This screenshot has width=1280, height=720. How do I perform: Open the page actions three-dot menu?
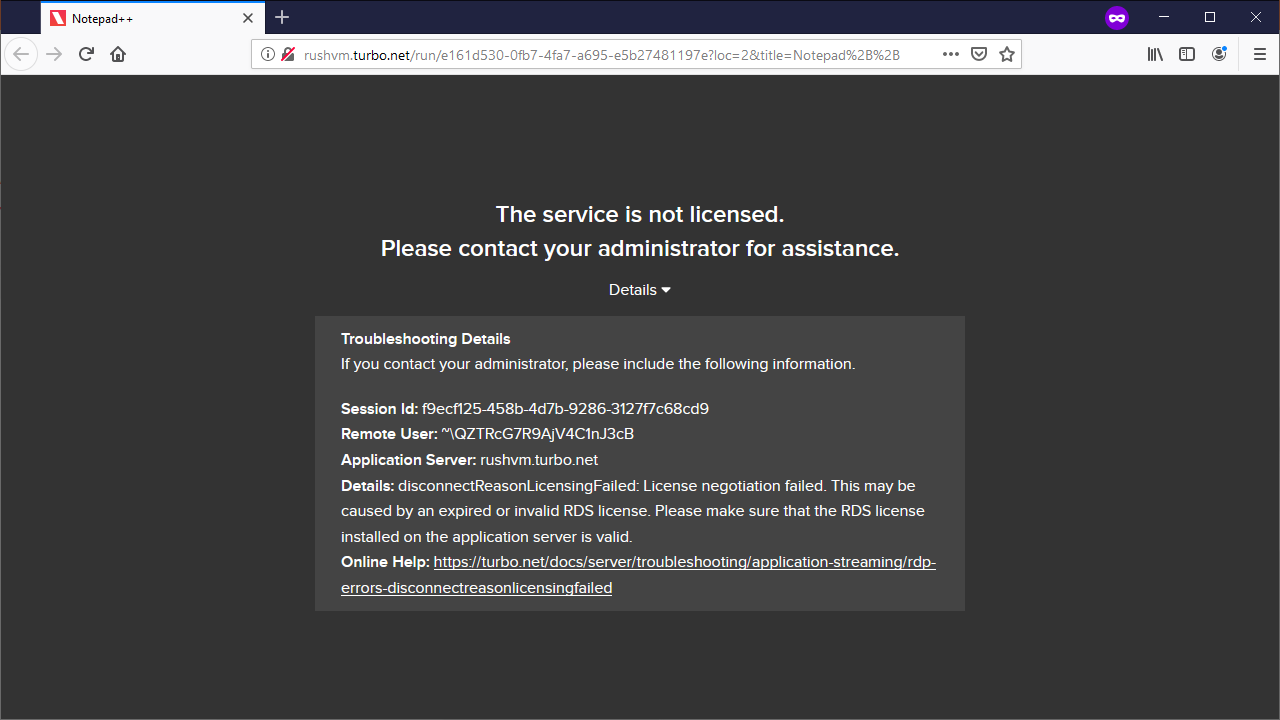point(951,54)
